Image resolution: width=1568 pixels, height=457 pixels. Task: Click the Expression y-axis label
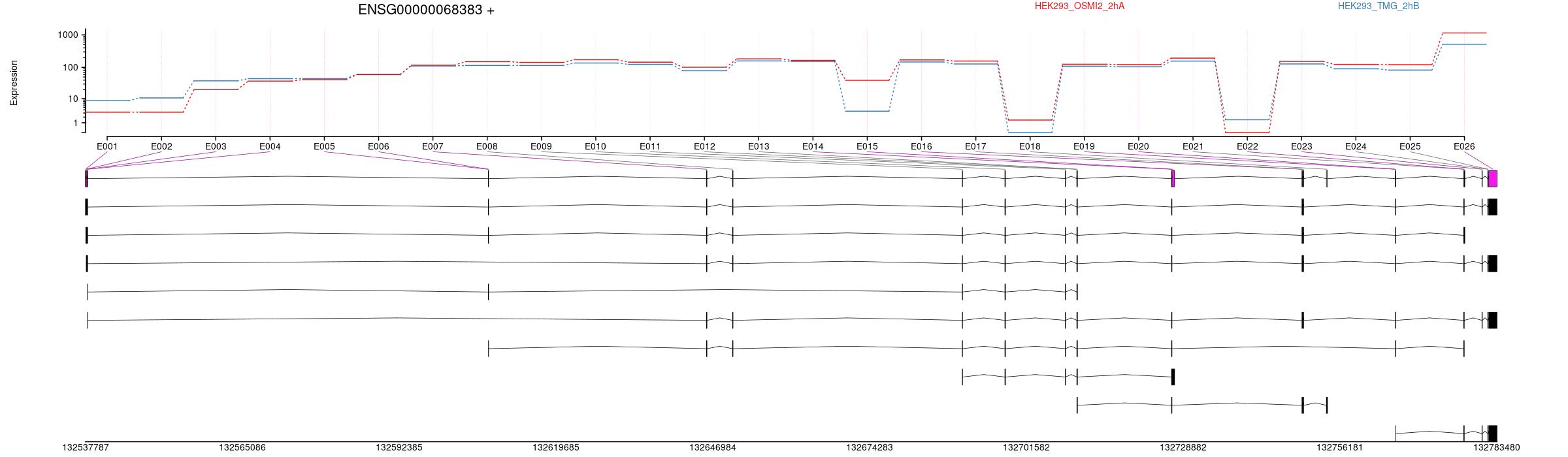tap(14, 83)
